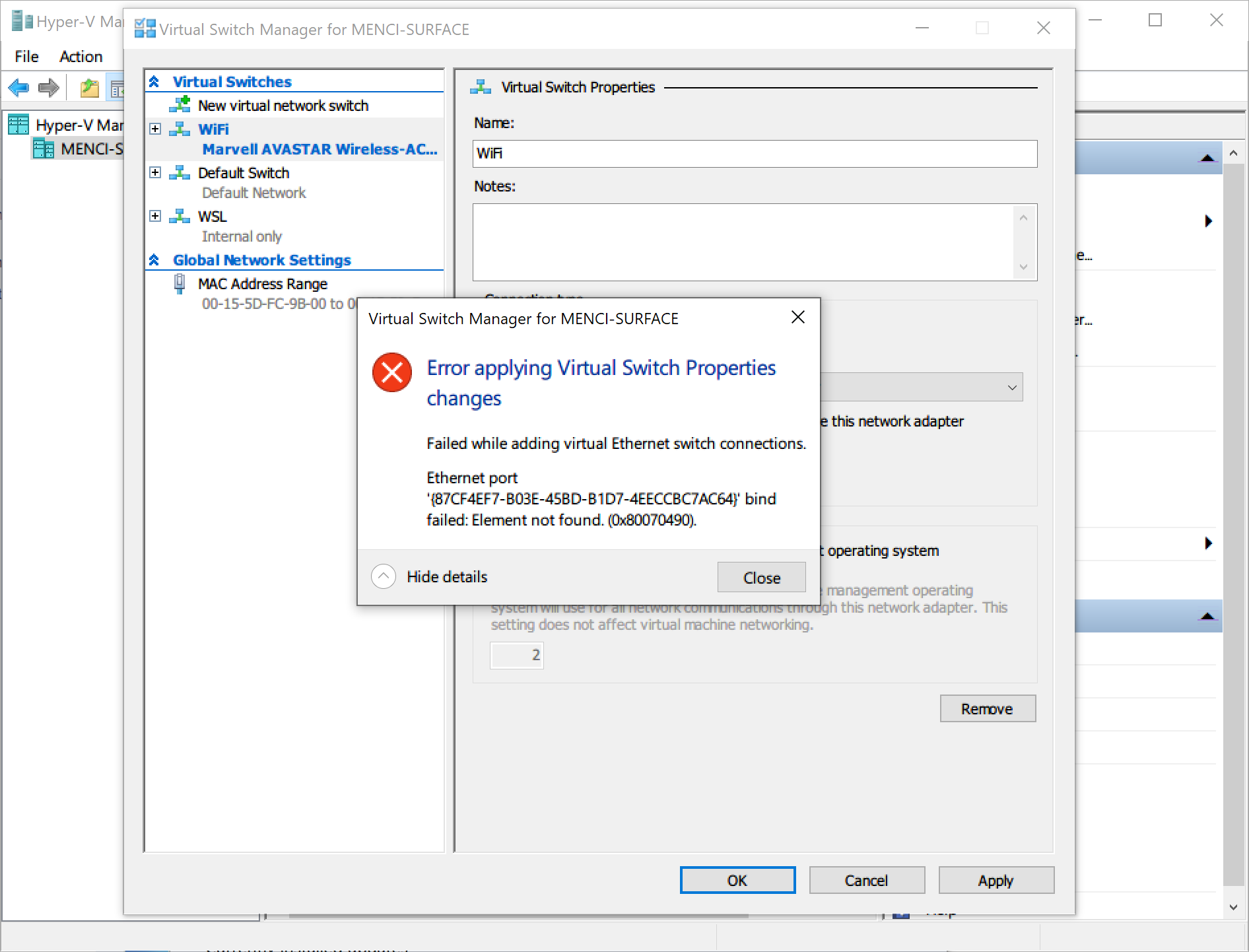Click Notes scroll up arrow
This screenshot has width=1249, height=952.
click(x=1023, y=217)
